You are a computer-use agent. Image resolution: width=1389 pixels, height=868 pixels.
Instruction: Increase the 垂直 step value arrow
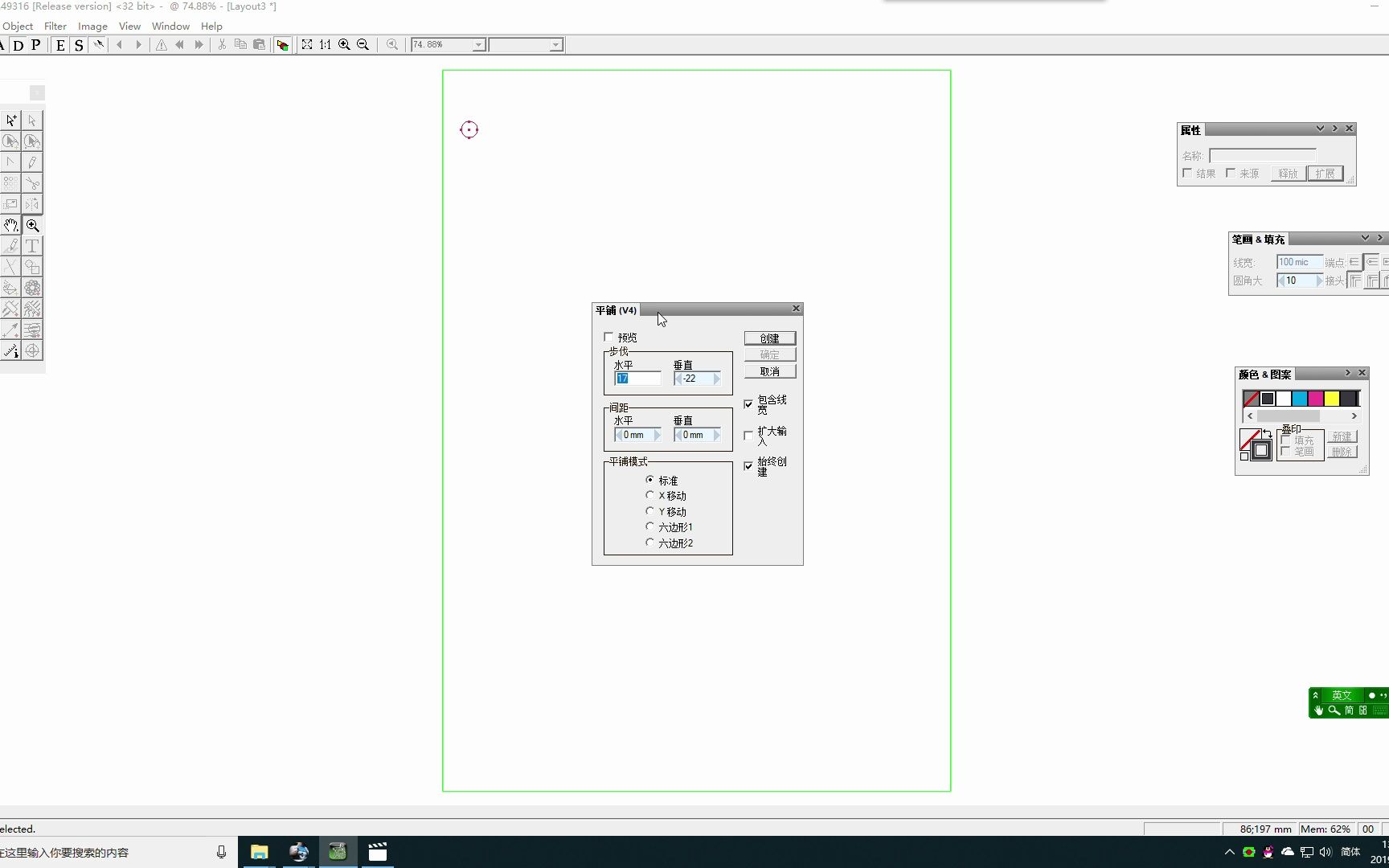[x=716, y=379]
